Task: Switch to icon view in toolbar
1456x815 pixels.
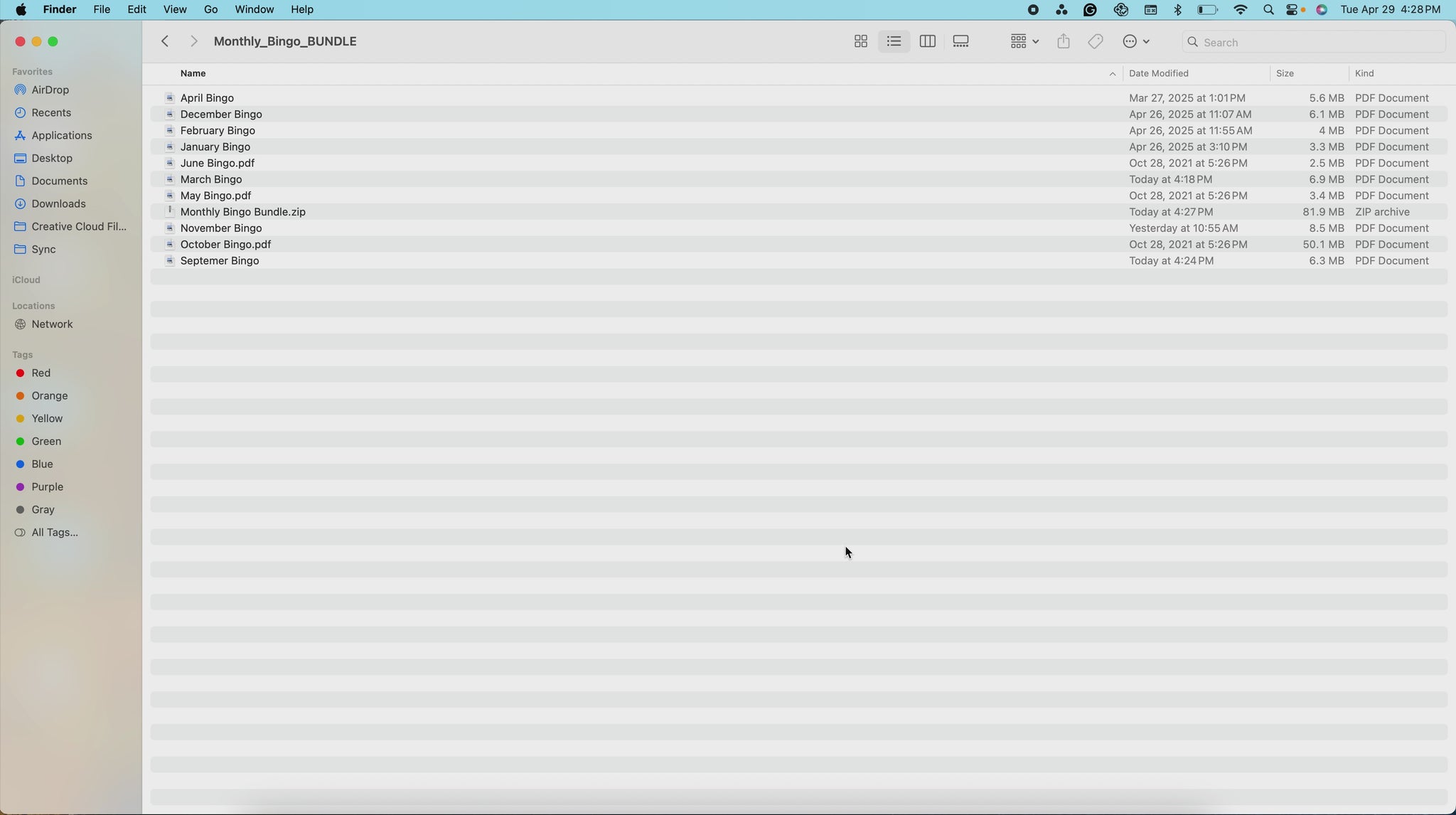Action: tap(860, 42)
